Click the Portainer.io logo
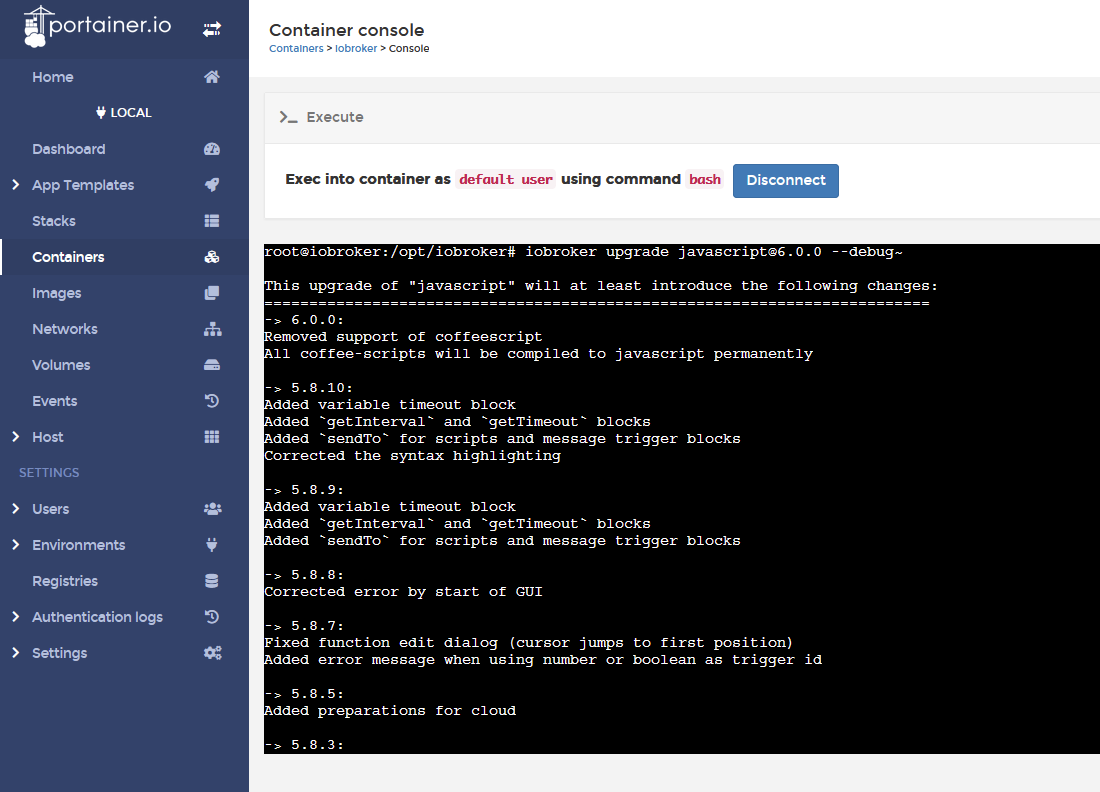Image resolution: width=1100 pixels, height=792 pixels. tap(98, 26)
